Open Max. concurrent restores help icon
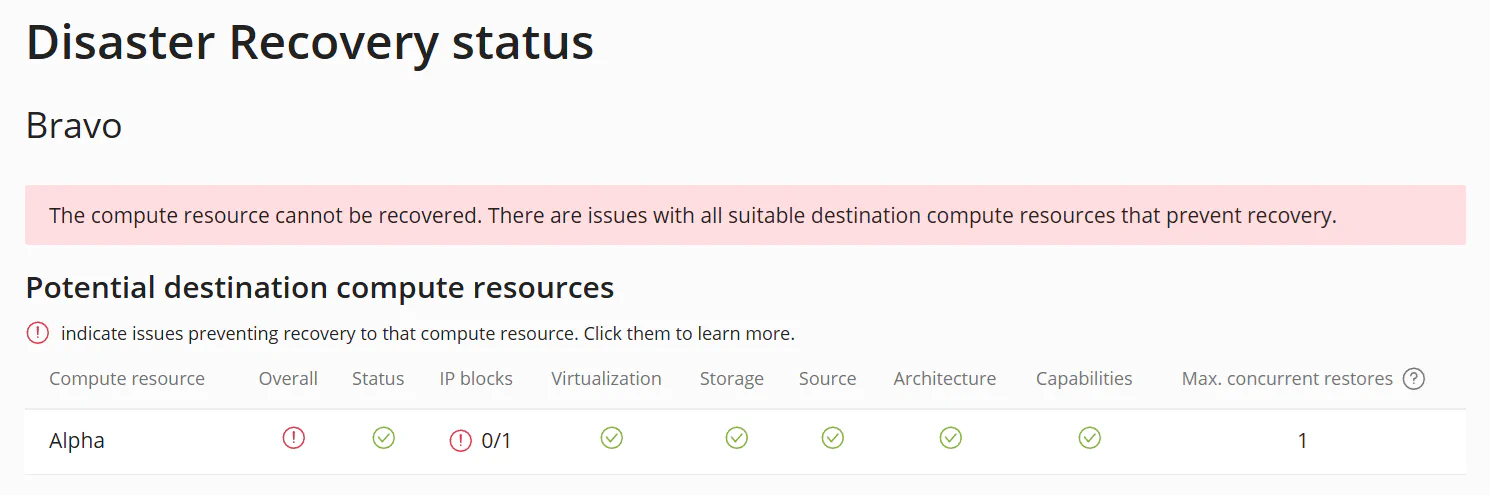1490x495 pixels. (1413, 379)
